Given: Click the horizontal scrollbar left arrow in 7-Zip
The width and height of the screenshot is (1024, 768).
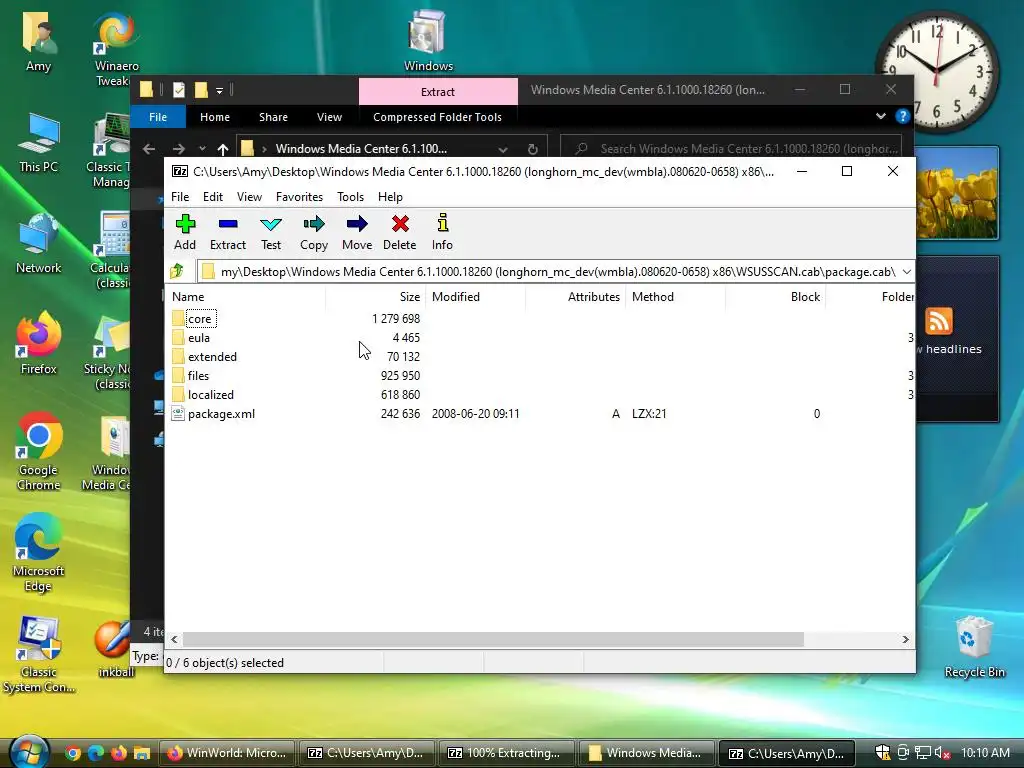Looking at the screenshot, I should click(174, 639).
